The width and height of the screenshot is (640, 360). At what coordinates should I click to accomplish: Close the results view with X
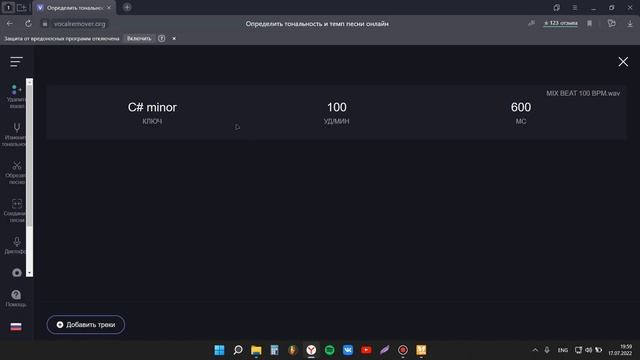click(x=623, y=62)
